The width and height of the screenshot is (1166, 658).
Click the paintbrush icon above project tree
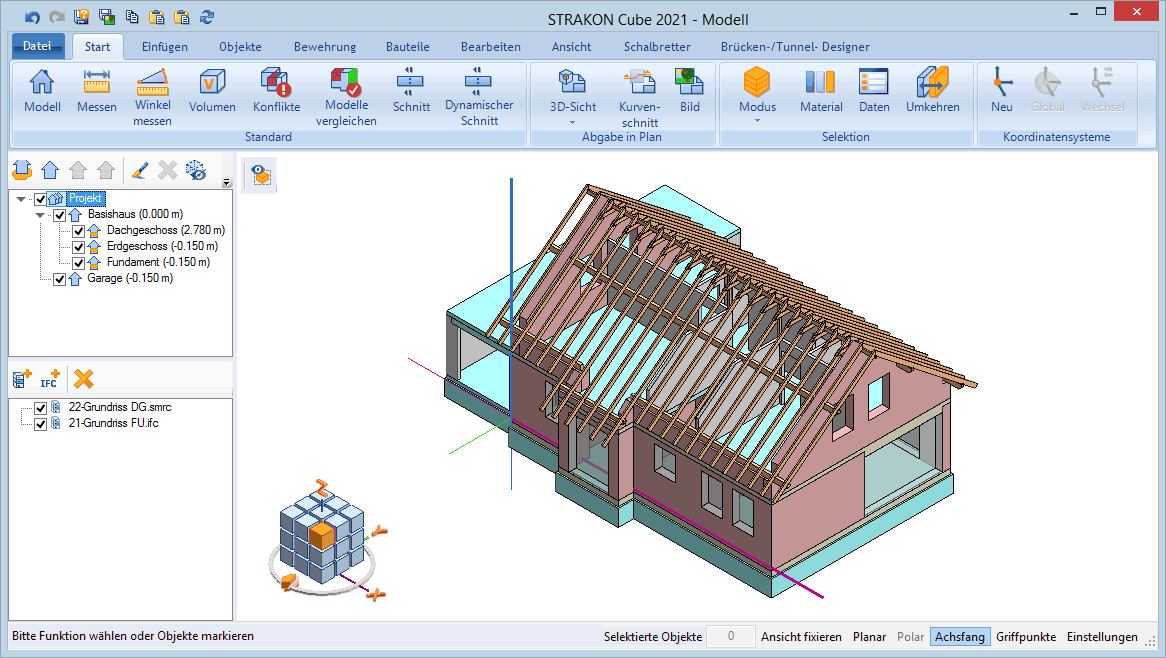pyautogui.click(x=139, y=170)
